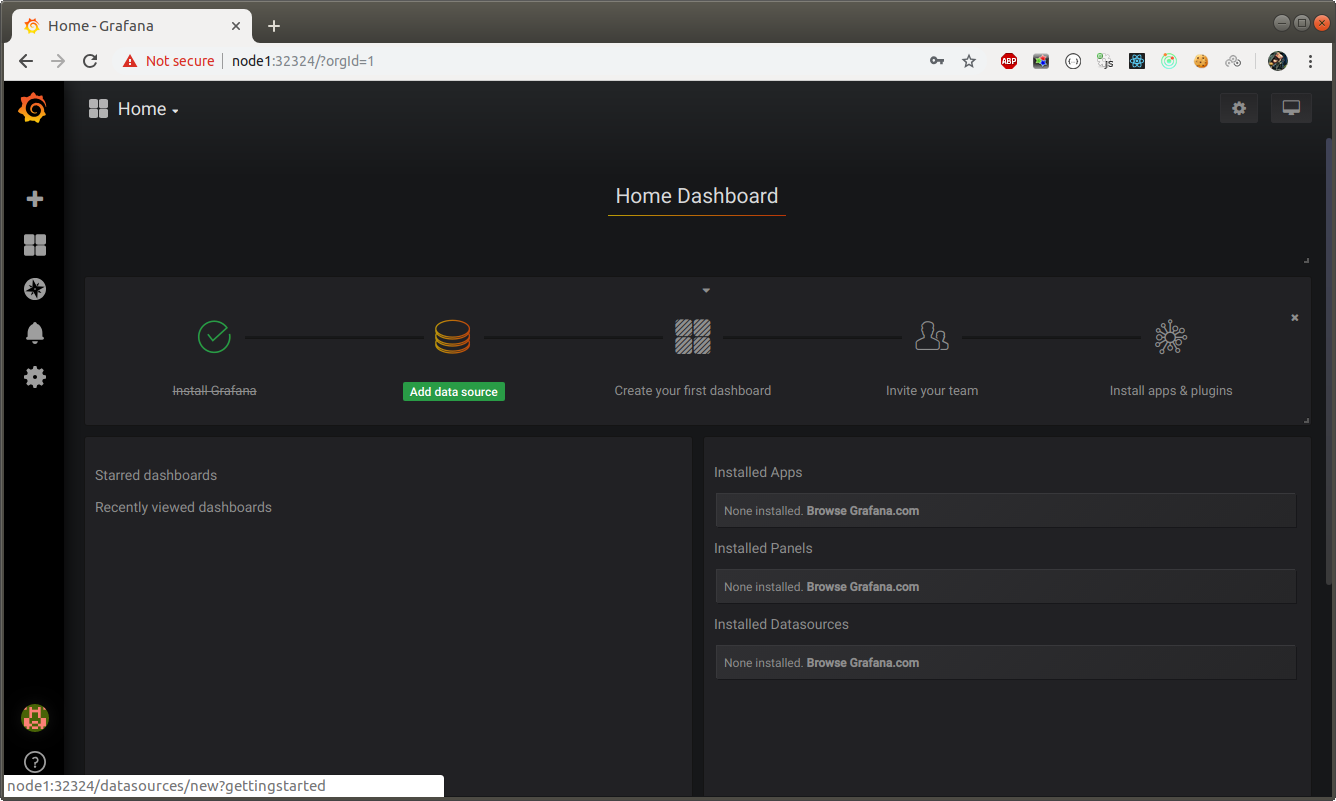Click the Home Dashboard title text
This screenshot has height=801, width=1336.
(697, 196)
